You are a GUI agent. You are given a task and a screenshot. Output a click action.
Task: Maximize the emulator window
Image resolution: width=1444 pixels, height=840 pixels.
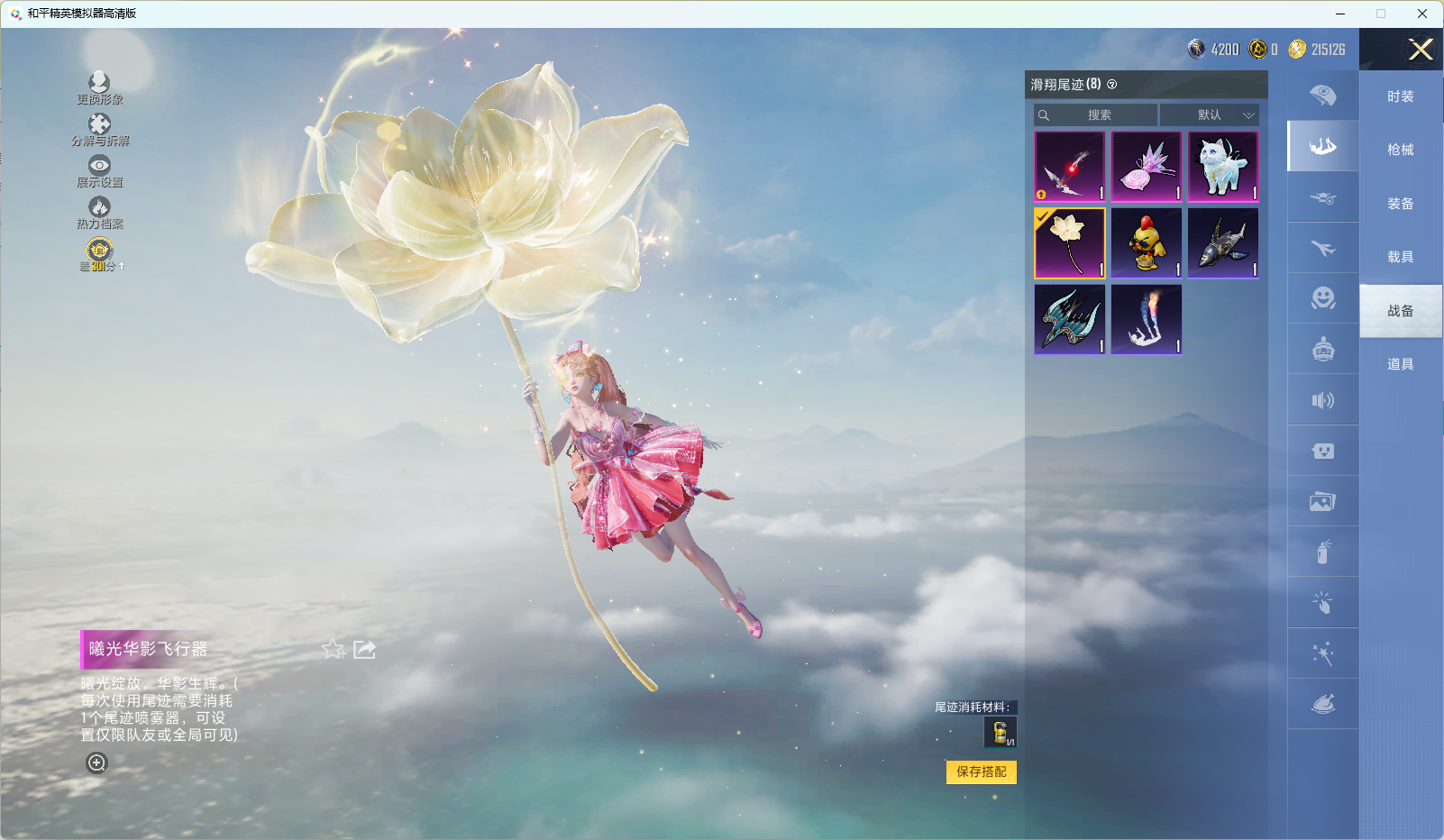1381,14
